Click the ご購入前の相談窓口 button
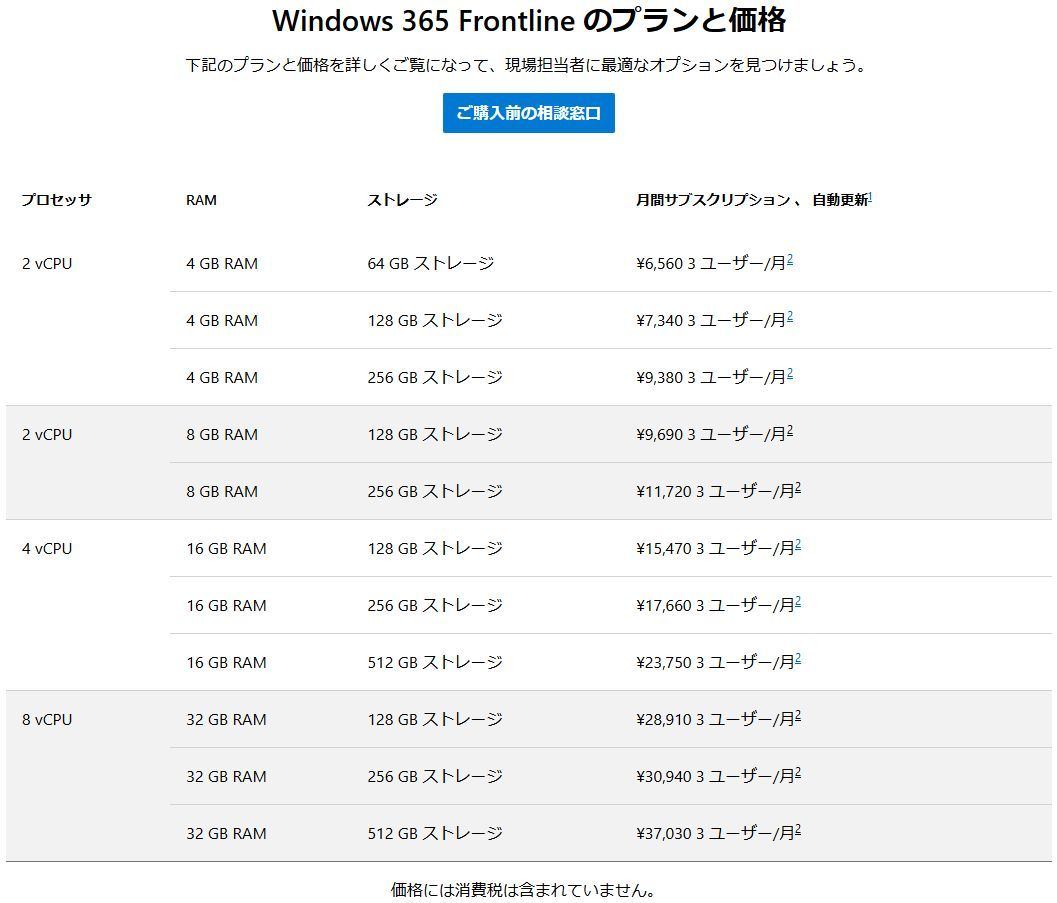Image resolution: width=1057 pixels, height=903 pixels. (528, 113)
